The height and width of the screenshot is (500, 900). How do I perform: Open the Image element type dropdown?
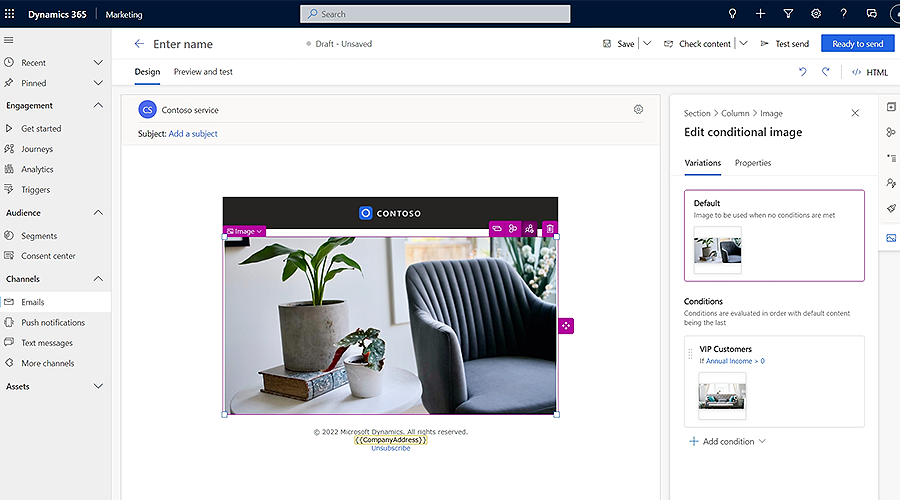pyautogui.click(x=245, y=231)
